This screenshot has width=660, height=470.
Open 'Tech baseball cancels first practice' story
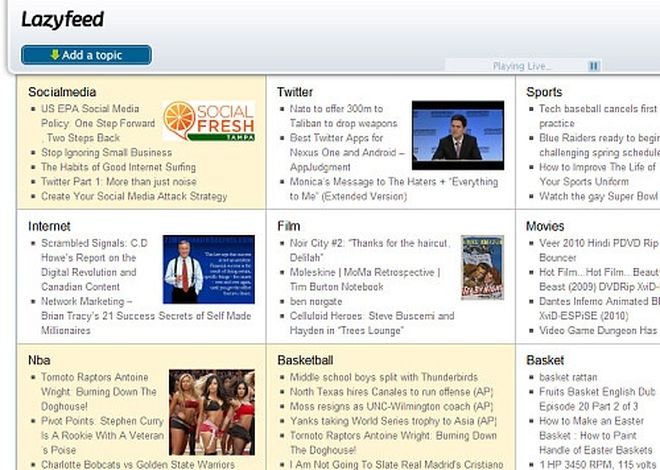(x=598, y=116)
